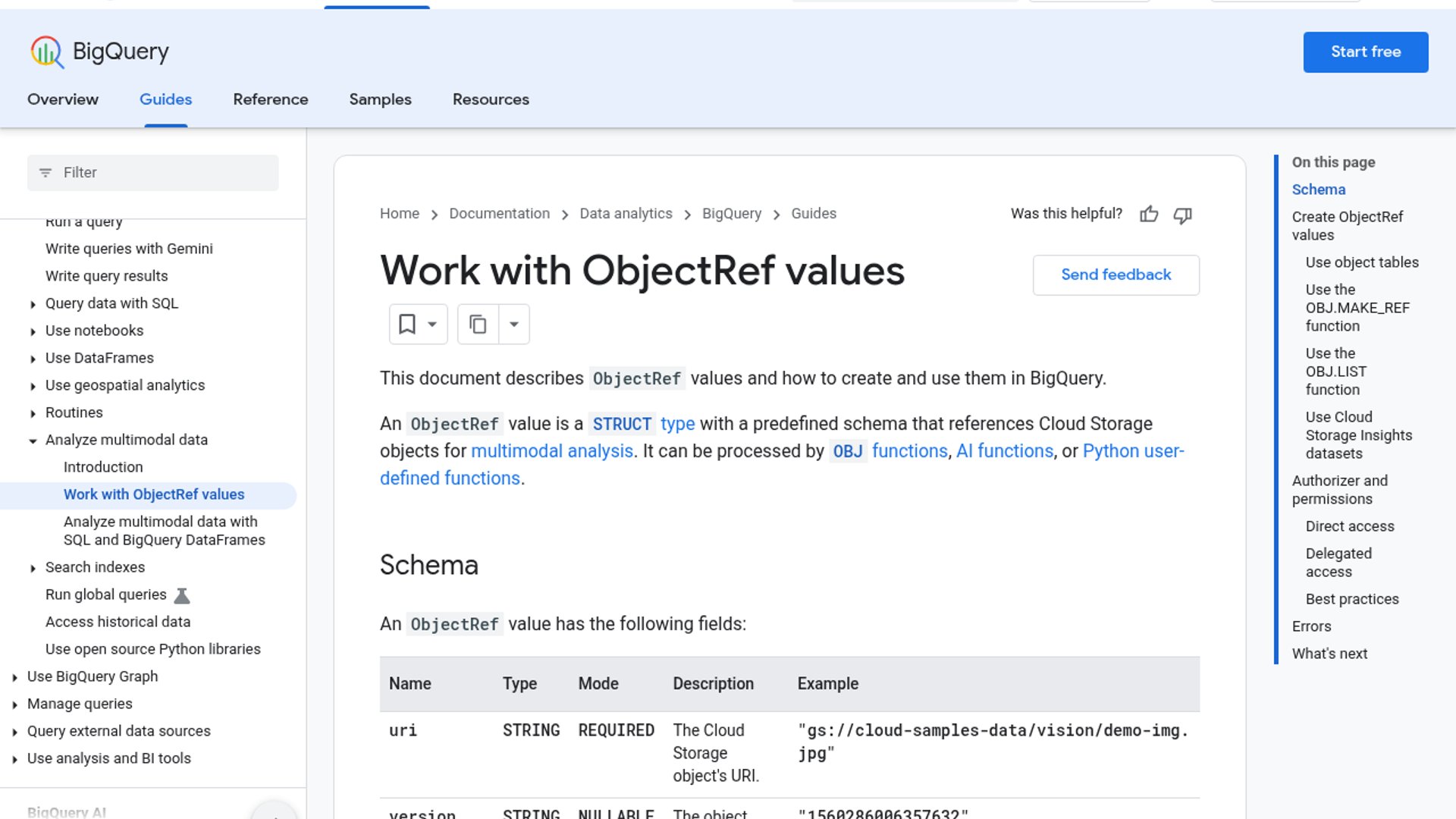
Task: Jump to Best practices in page outline
Action: pyautogui.click(x=1352, y=599)
